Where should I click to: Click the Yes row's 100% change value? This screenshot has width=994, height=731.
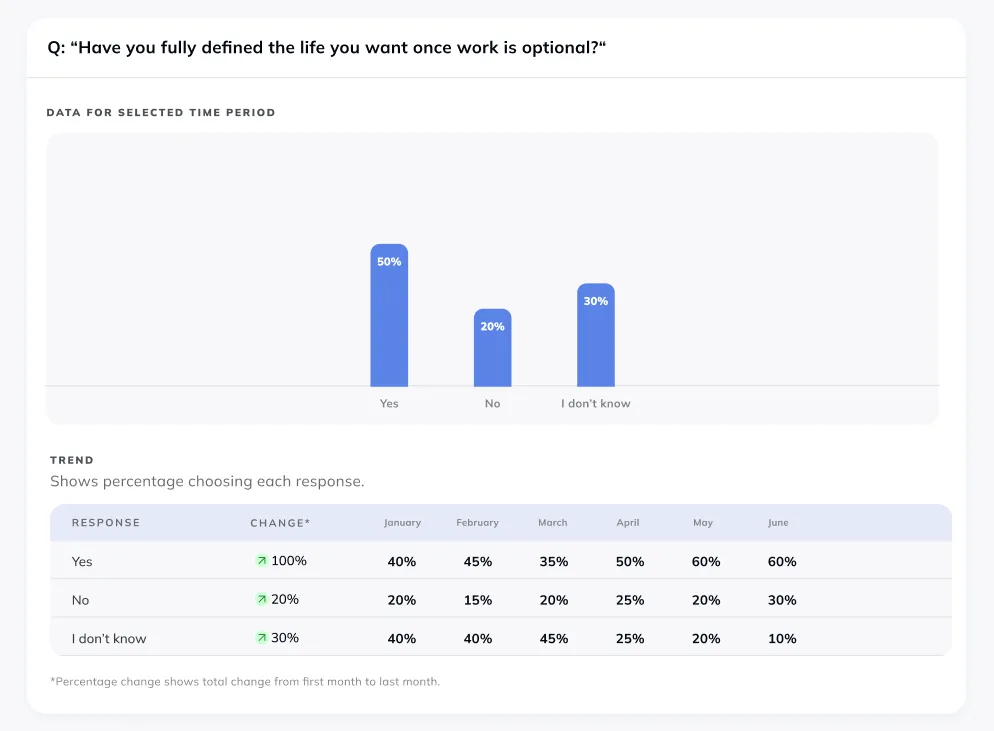click(289, 561)
